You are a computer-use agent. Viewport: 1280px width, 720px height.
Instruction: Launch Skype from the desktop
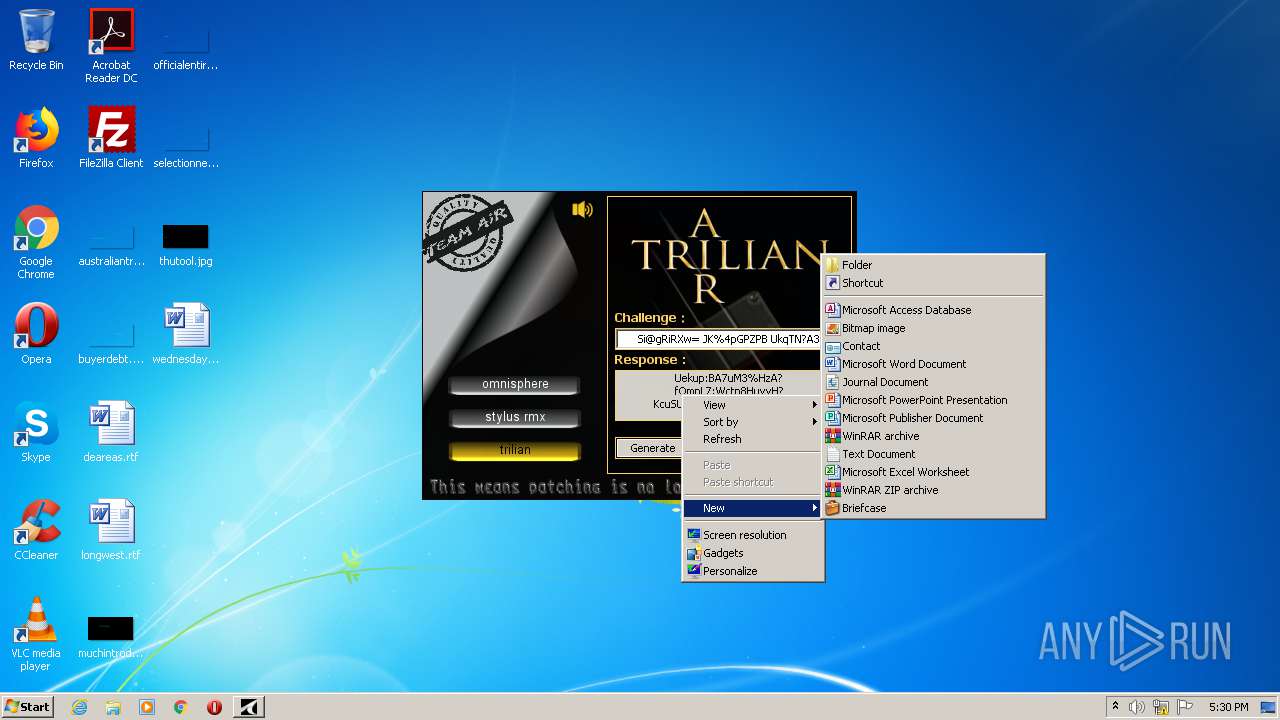click(x=36, y=432)
